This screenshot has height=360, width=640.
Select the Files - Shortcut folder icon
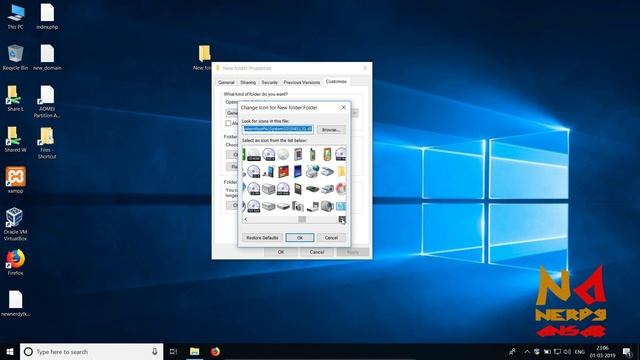click(x=47, y=143)
